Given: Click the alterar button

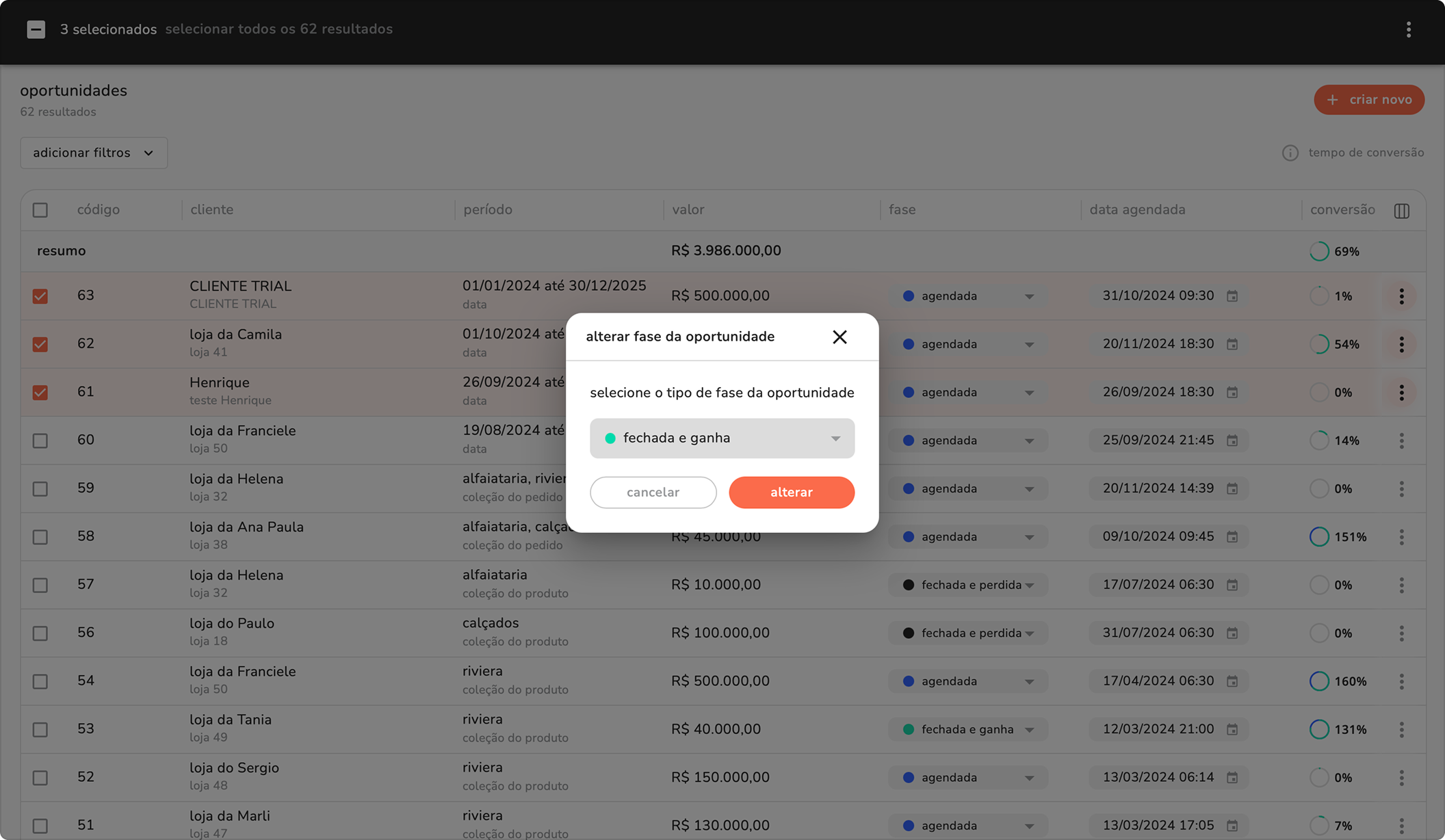Looking at the screenshot, I should coord(791,493).
